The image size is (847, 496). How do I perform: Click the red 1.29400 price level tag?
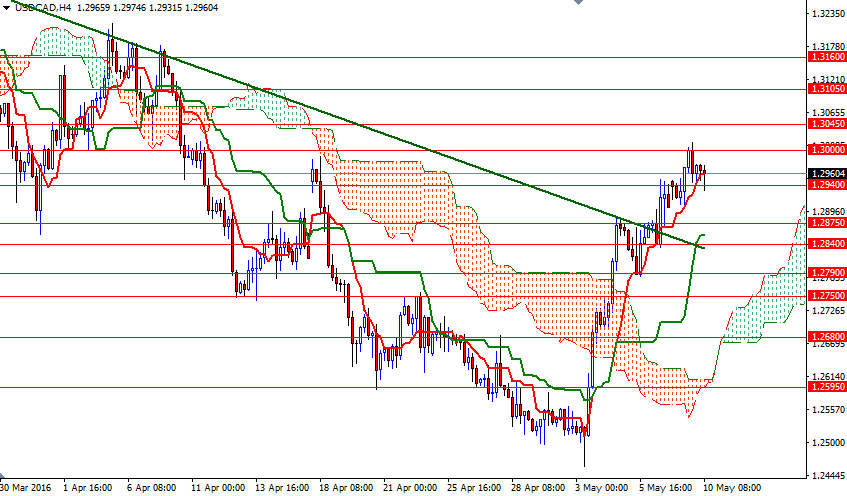click(825, 185)
